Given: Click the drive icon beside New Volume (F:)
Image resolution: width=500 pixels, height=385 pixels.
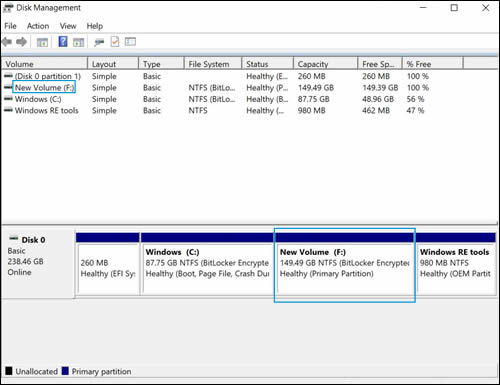Looking at the screenshot, I should pos(9,87).
